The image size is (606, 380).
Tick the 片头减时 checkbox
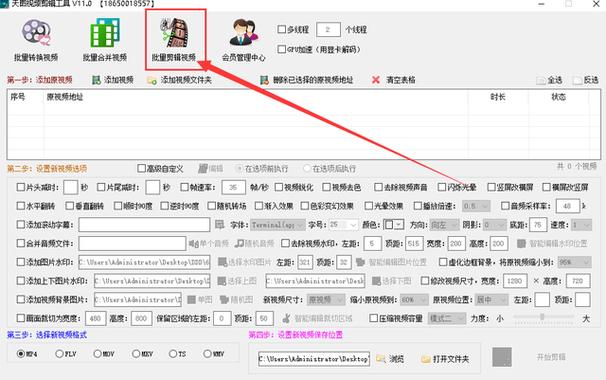tap(20, 187)
